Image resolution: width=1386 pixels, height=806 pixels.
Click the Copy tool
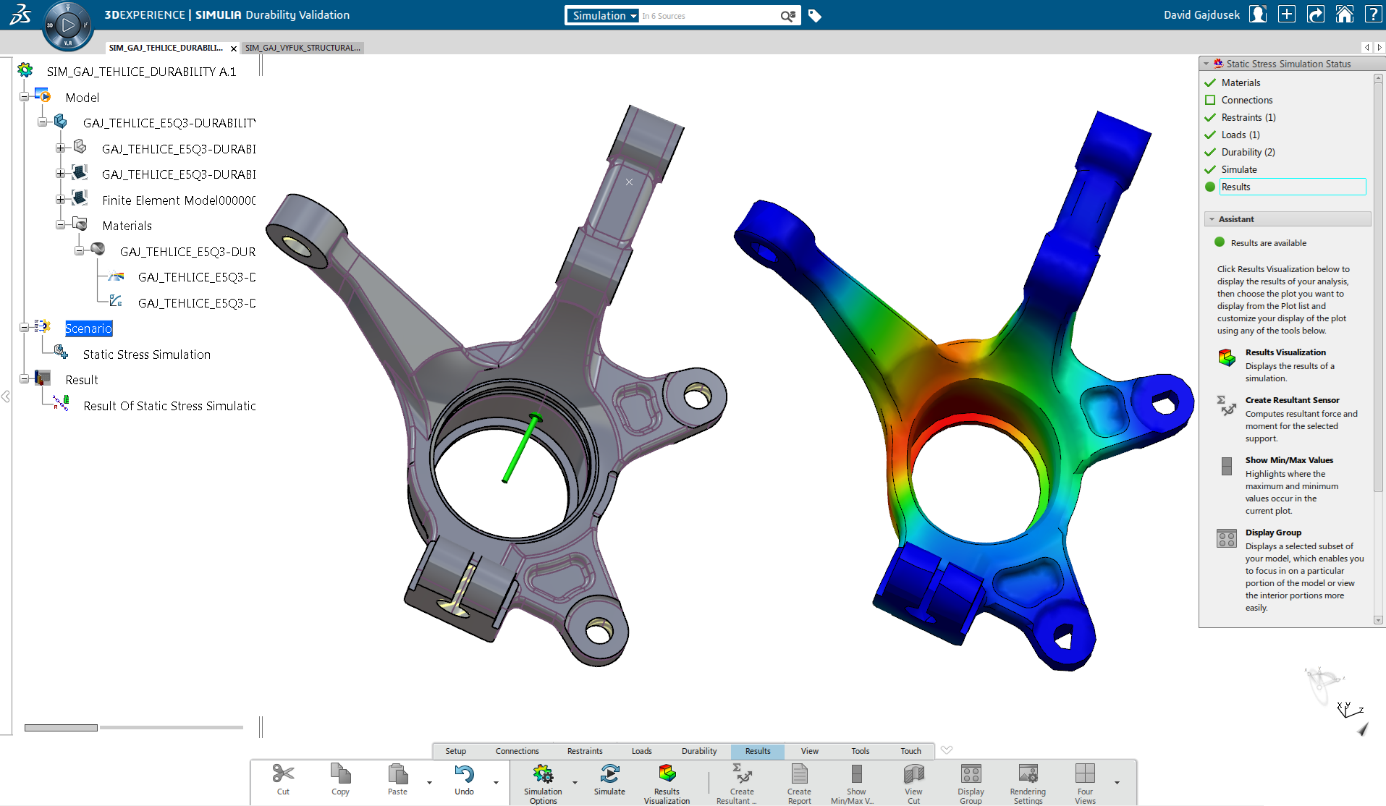pyautogui.click(x=341, y=779)
